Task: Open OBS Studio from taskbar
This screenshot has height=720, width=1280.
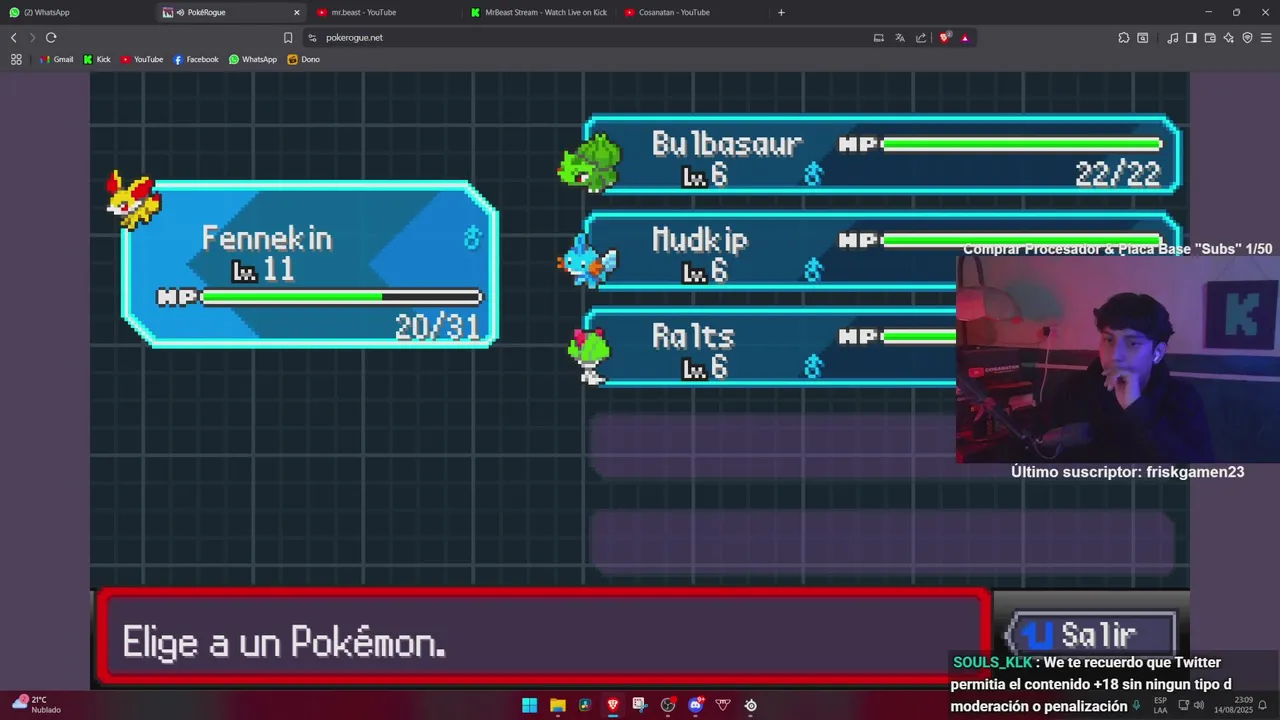Action: [x=668, y=705]
